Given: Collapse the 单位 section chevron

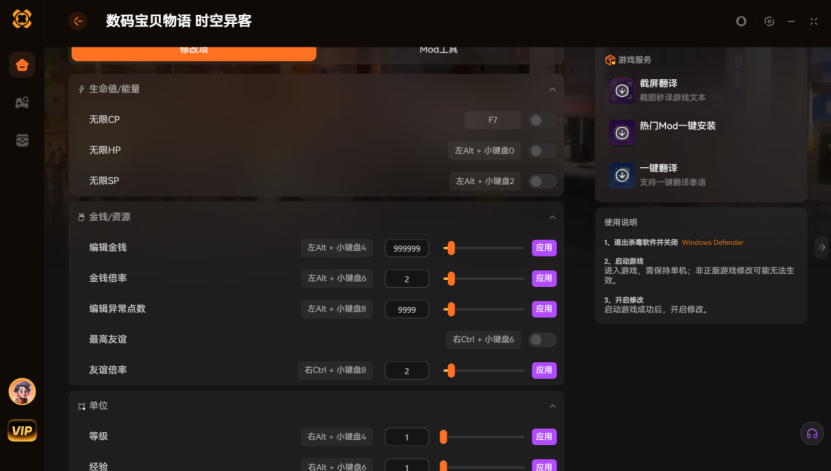Looking at the screenshot, I should point(552,406).
